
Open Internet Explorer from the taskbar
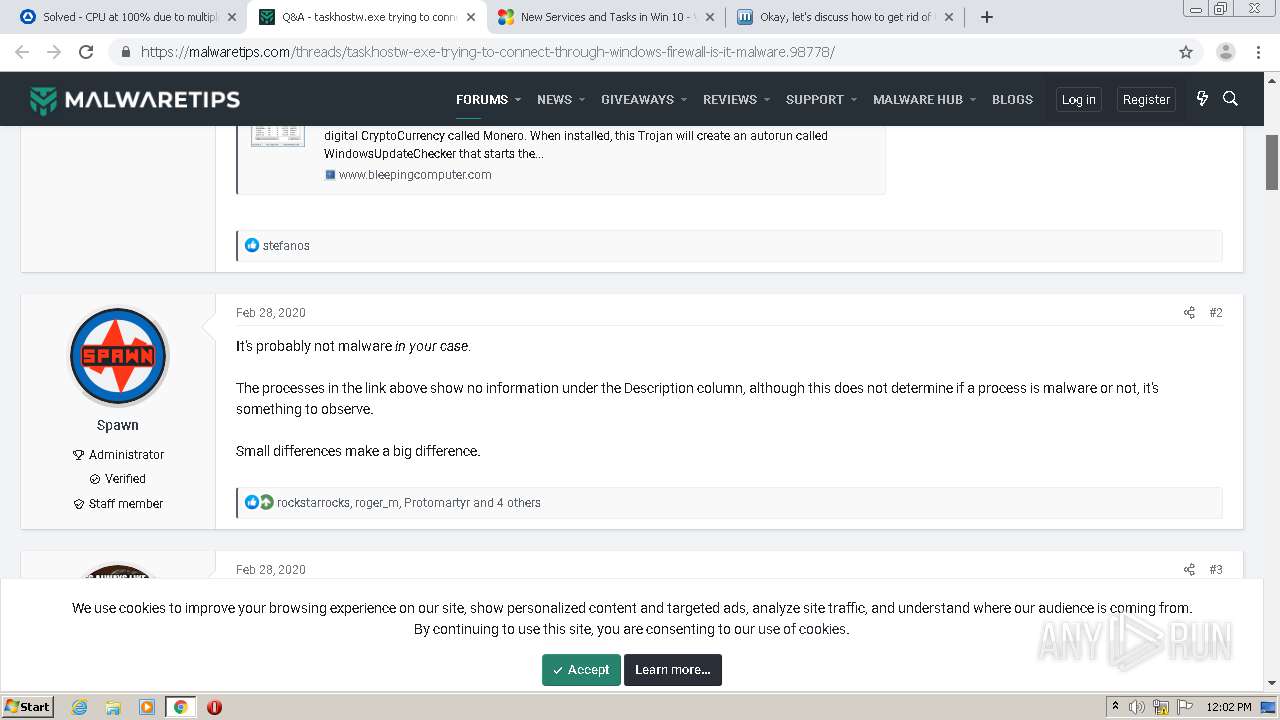(80, 707)
